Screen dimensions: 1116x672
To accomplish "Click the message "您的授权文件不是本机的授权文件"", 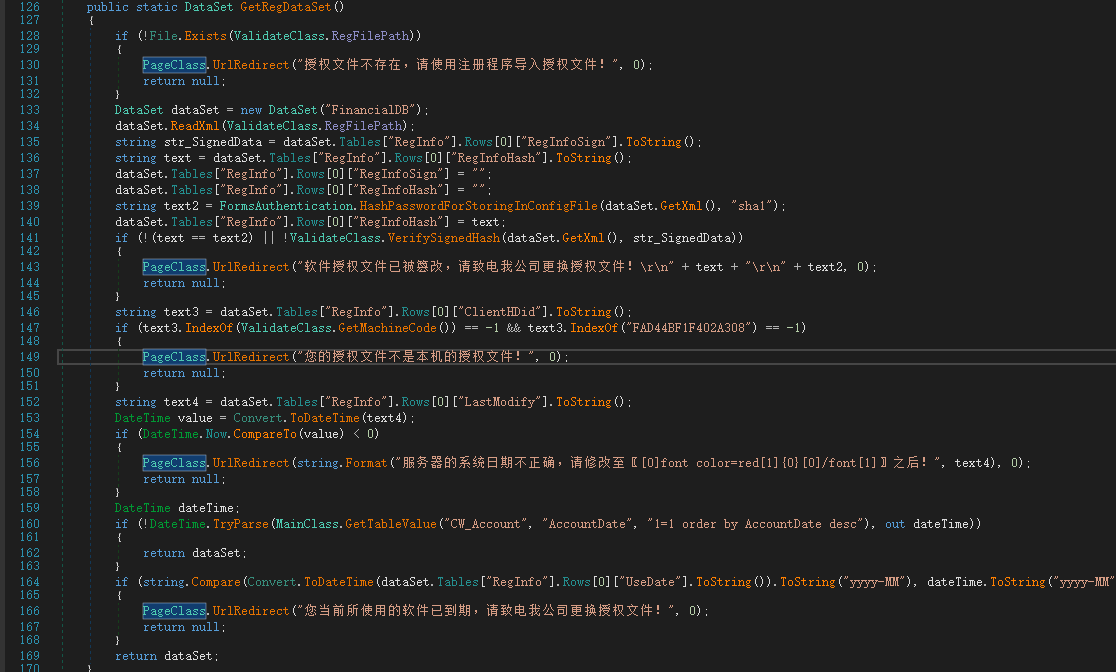I will 409,357.
